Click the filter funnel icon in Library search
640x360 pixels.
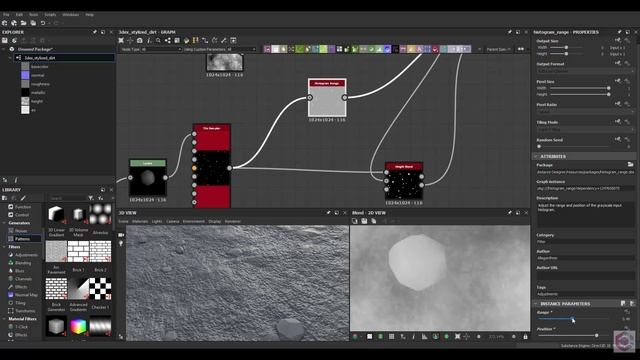(x=91, y=198)
